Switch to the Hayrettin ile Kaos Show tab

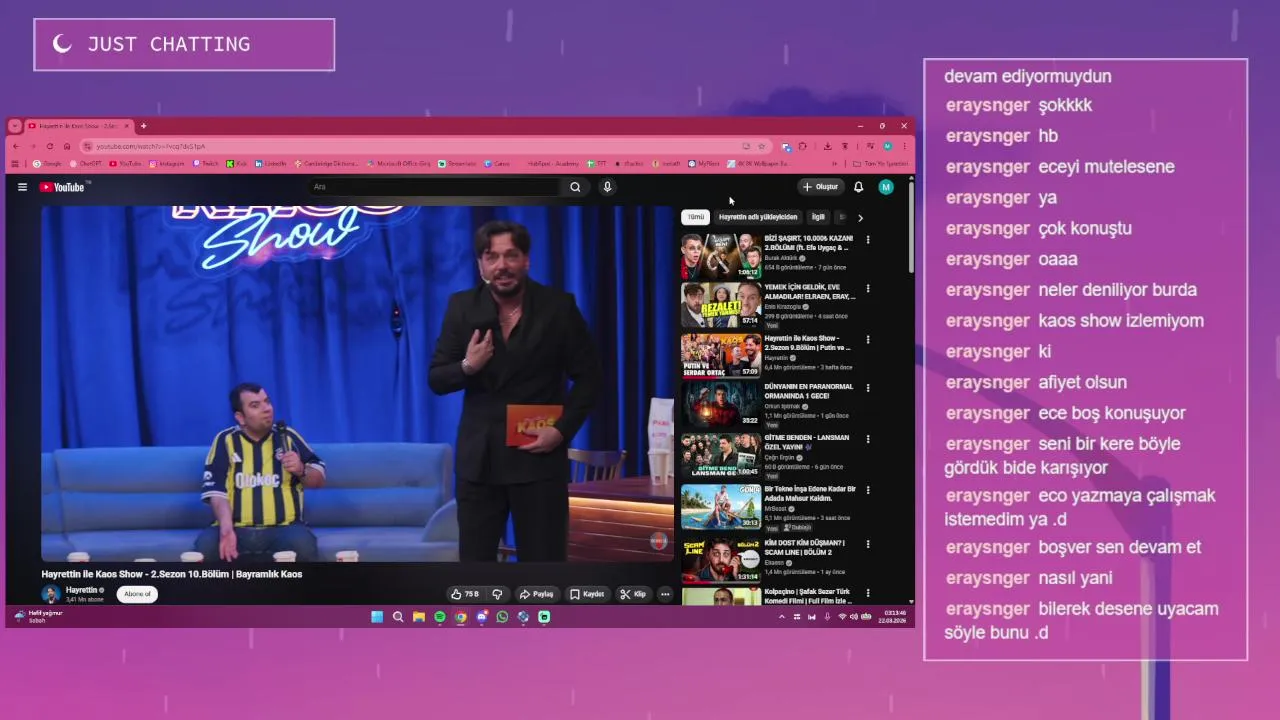click(x=76, y=126)
